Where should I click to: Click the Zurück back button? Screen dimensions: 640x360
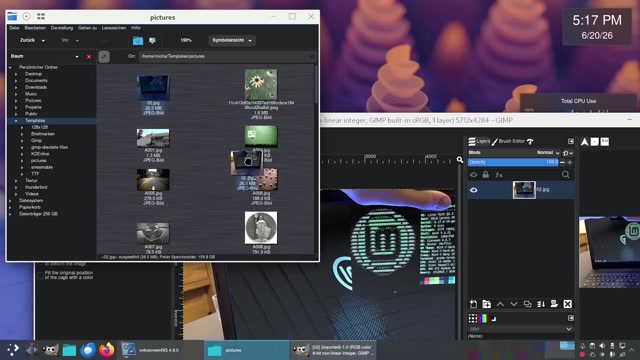[27, 40]
